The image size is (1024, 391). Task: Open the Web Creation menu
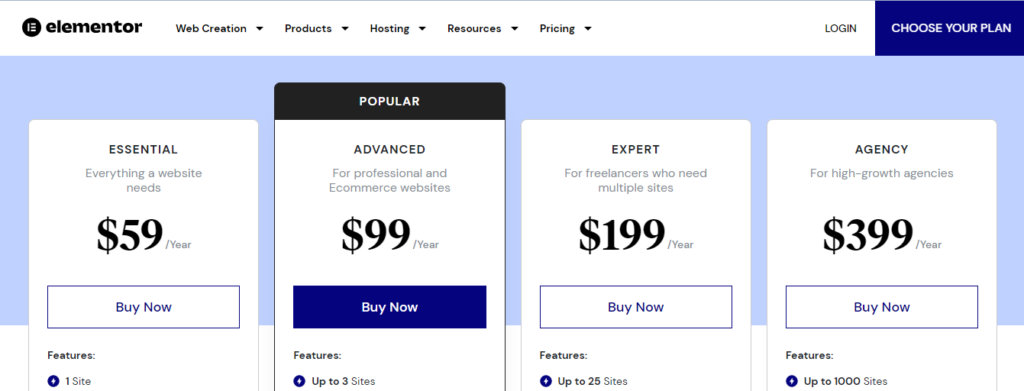click(211, 29)
